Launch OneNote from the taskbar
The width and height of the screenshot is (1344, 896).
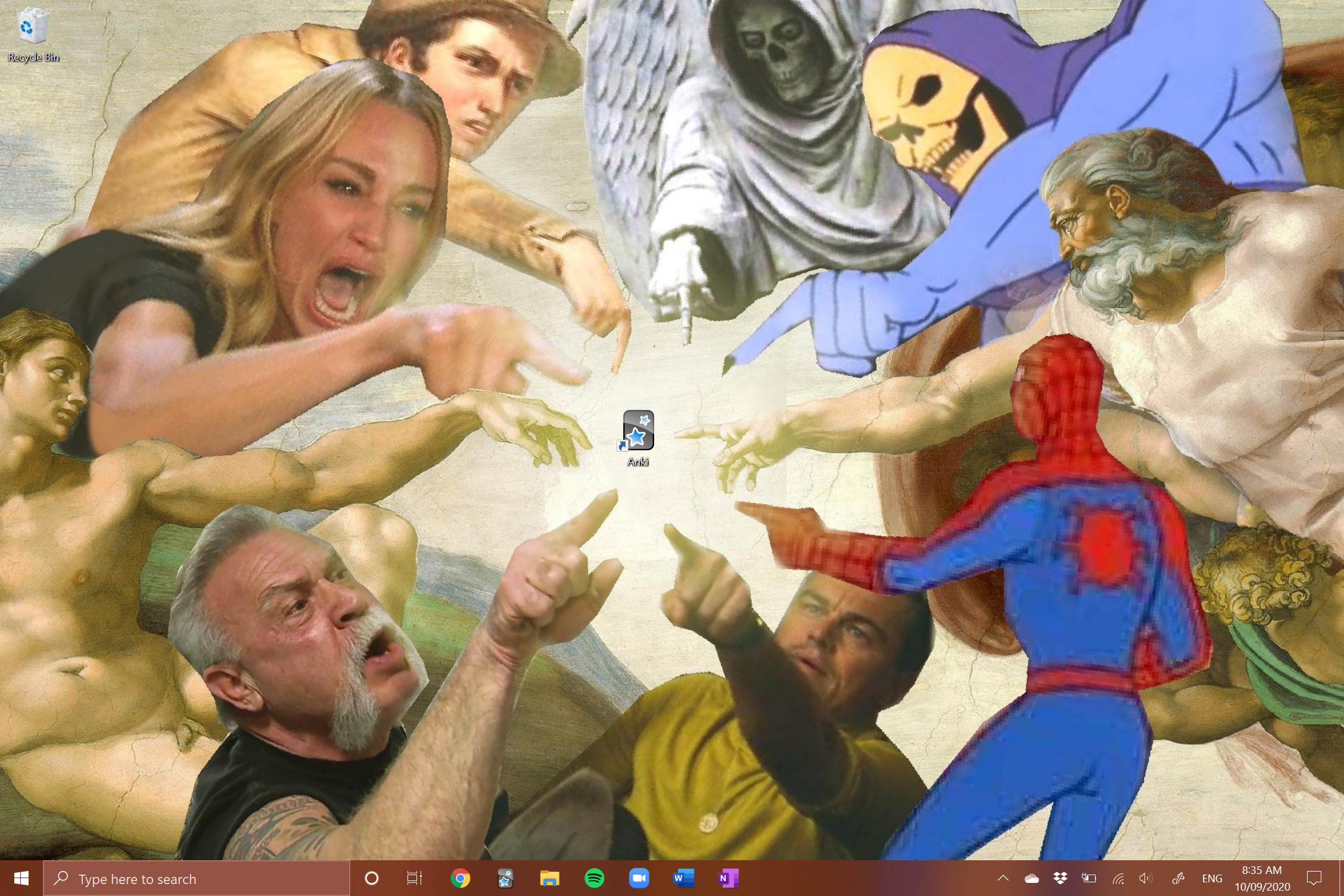728,878
